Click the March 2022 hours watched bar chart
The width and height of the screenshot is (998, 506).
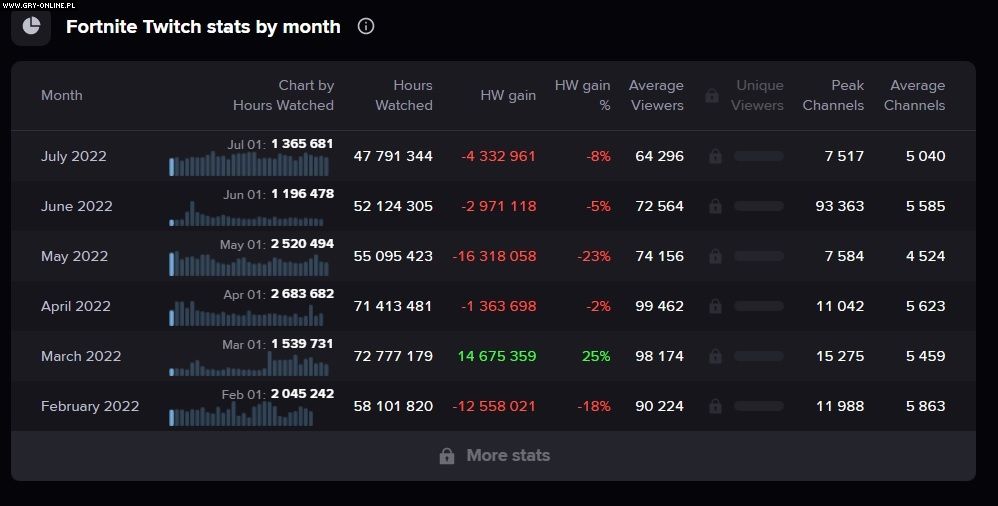[249, 365]
